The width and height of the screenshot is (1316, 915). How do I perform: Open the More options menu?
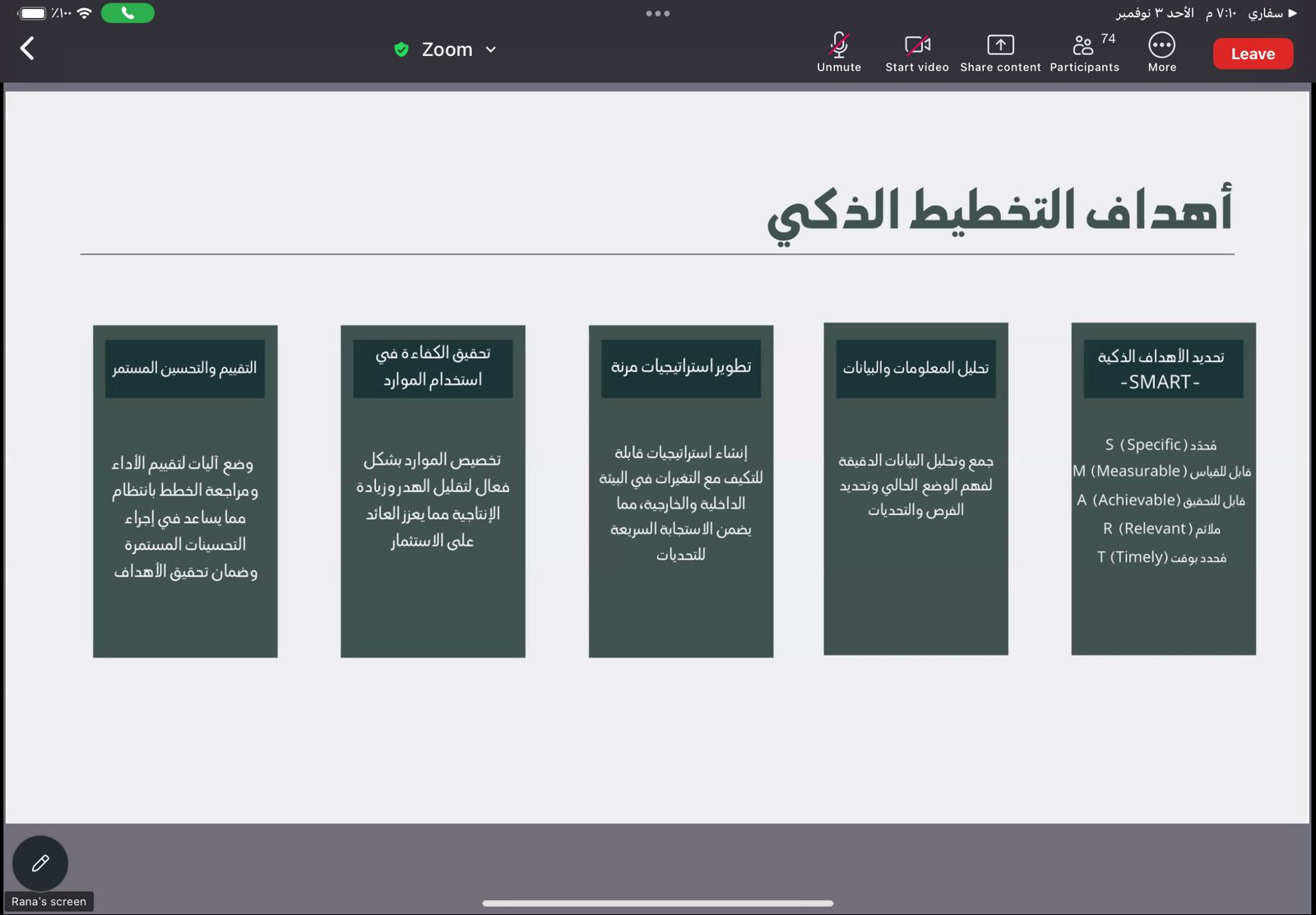point(1161,53)
